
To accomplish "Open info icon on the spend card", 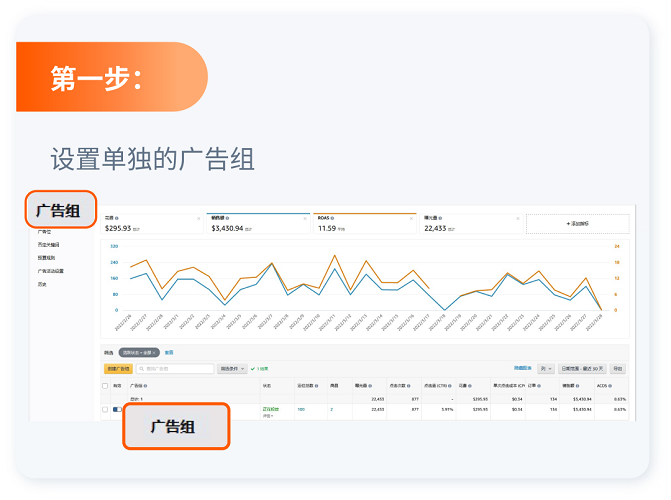I will [117, 218].
